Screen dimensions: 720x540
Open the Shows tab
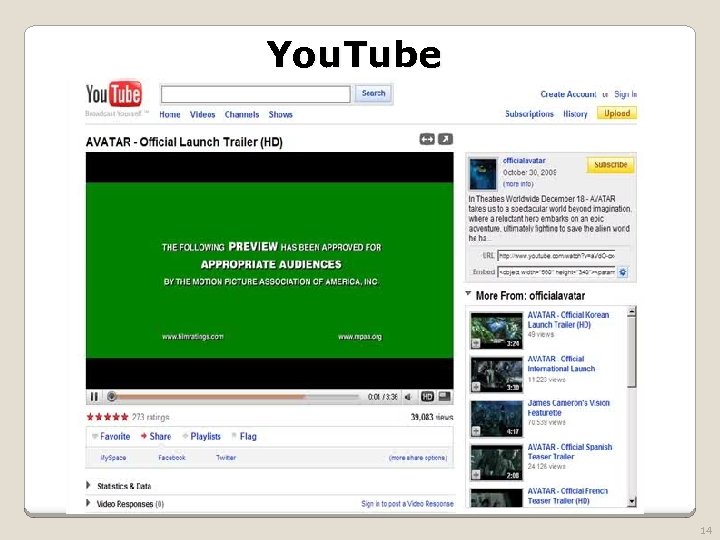tap(281, 114)
